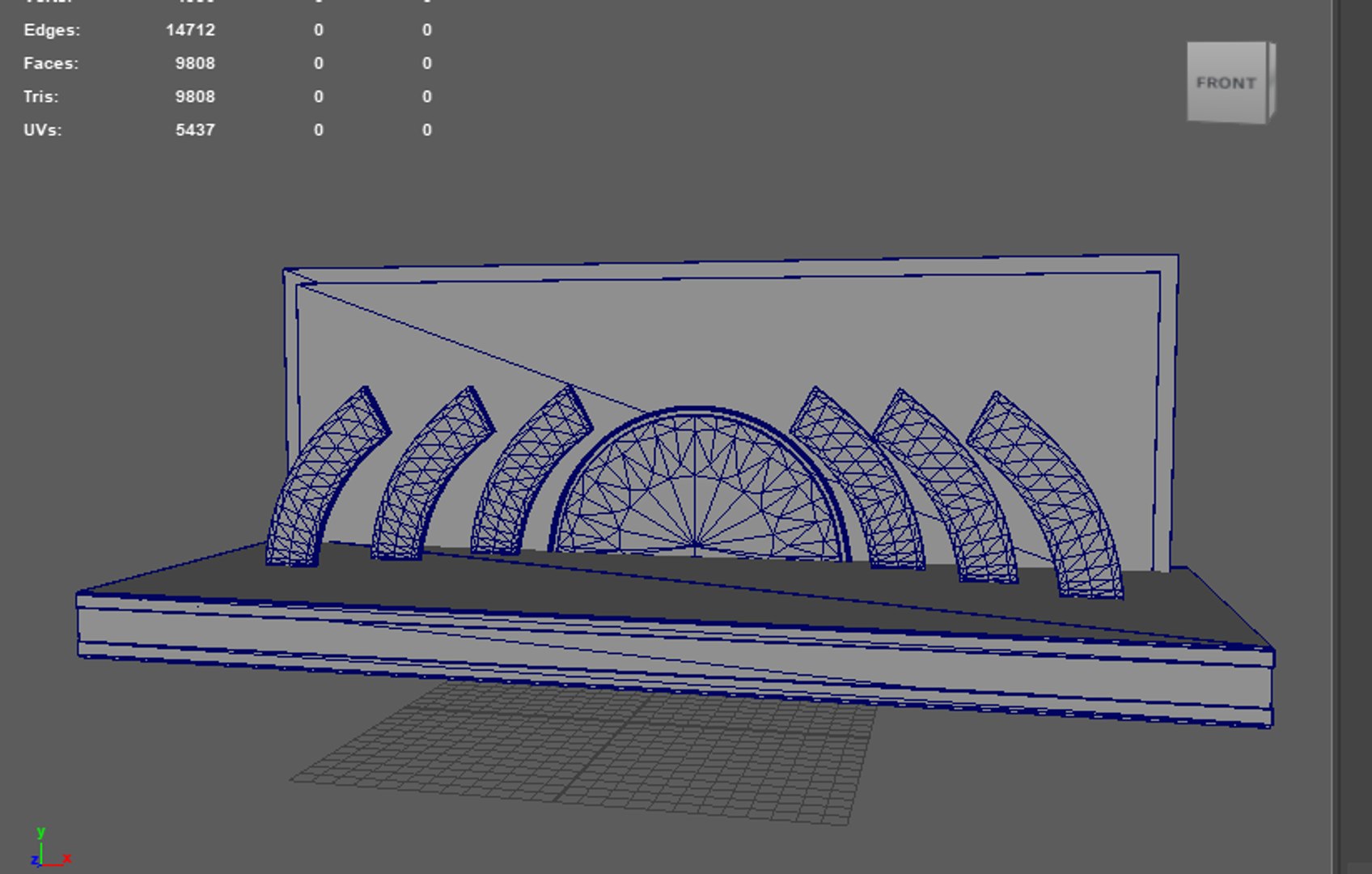This screenshot has height=874, width=1372.
Task: Click the FRONT face of the ViewCube
Action: tap(1226, 83)
